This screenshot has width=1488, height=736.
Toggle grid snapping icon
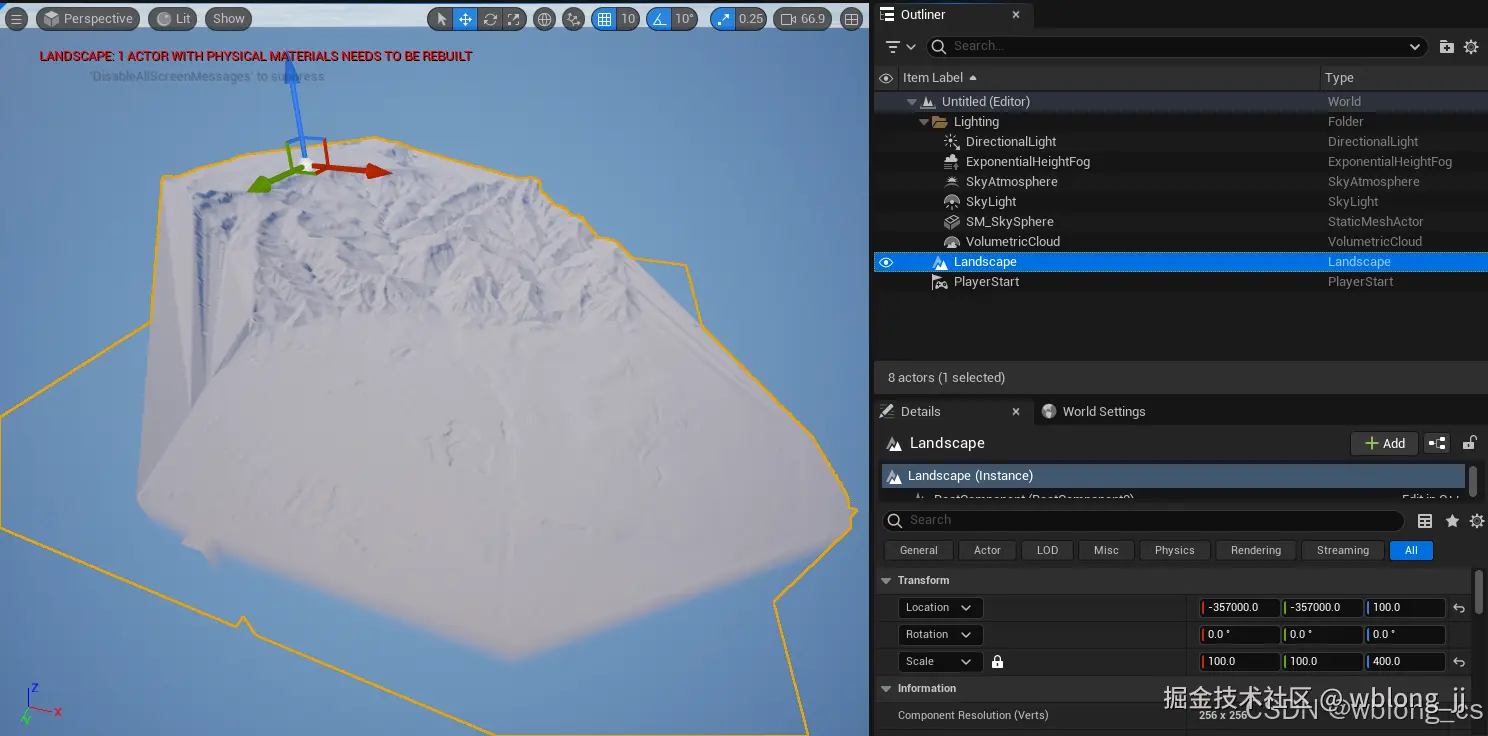coord(603,19)
